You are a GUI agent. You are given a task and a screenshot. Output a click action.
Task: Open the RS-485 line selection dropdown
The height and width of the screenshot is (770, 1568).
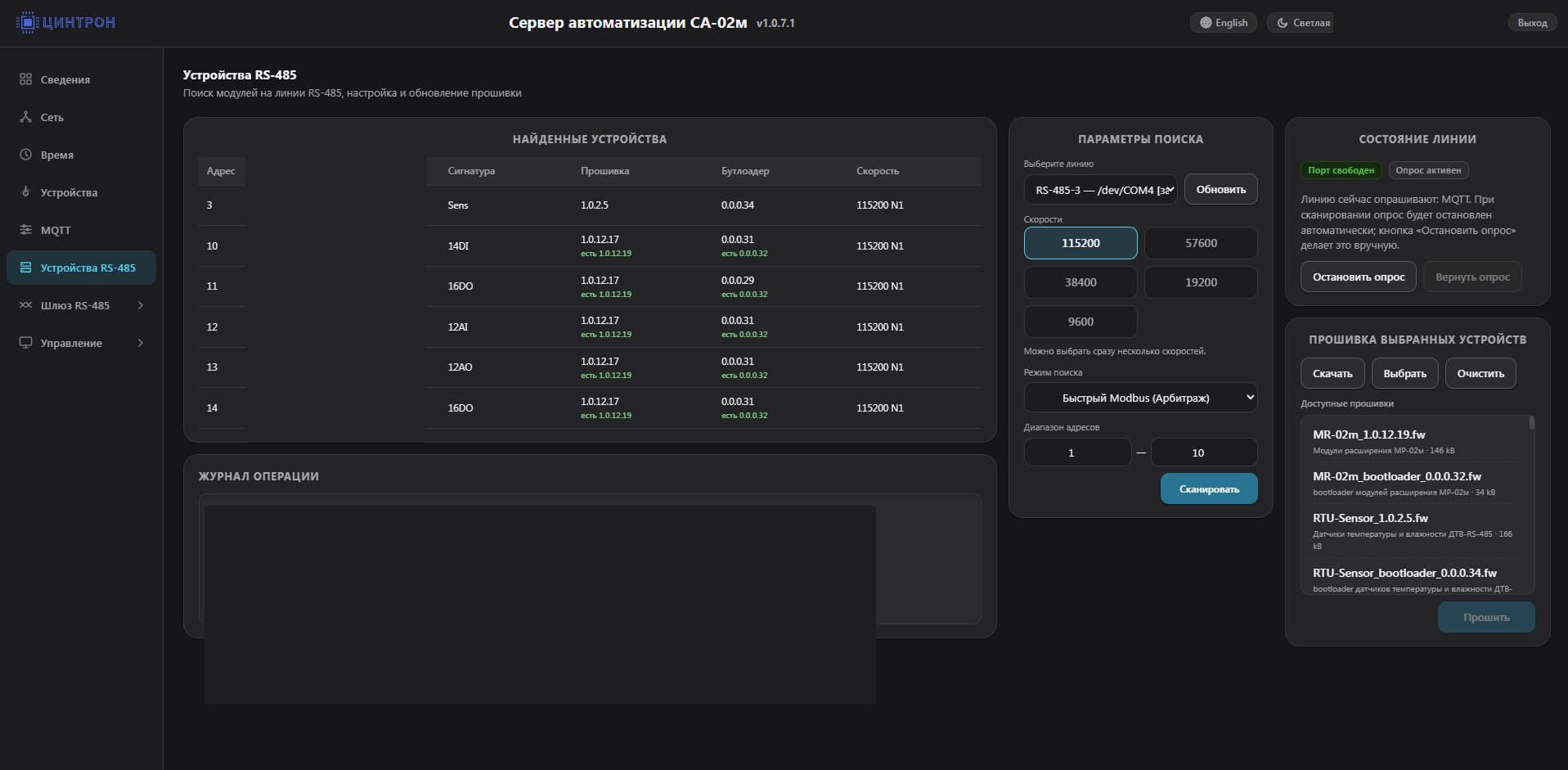point(1100,190)
